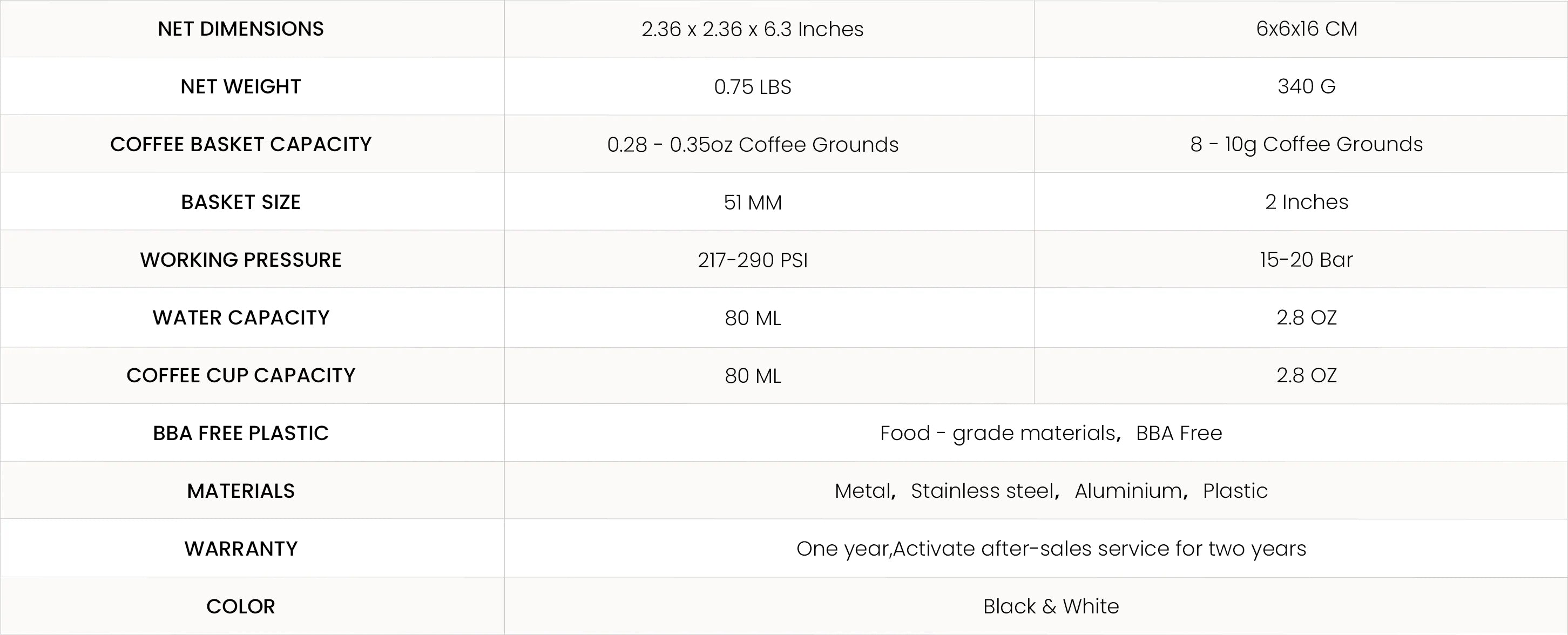Screen dimensions: 1568x635
Task: Click the Metal, Stainless steel materials text
Action: pyautogui.click(x=1051, y=491)
